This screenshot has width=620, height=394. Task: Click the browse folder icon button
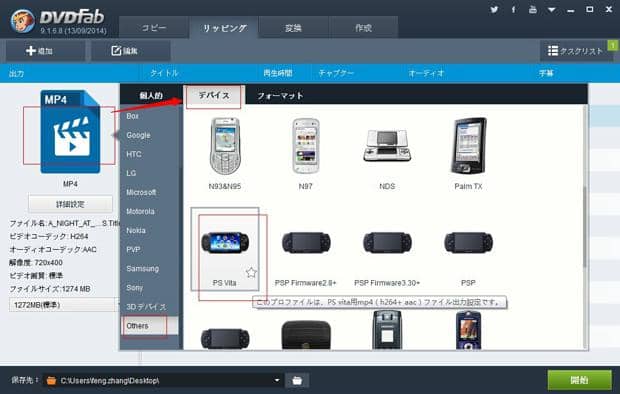pos(297,381)
